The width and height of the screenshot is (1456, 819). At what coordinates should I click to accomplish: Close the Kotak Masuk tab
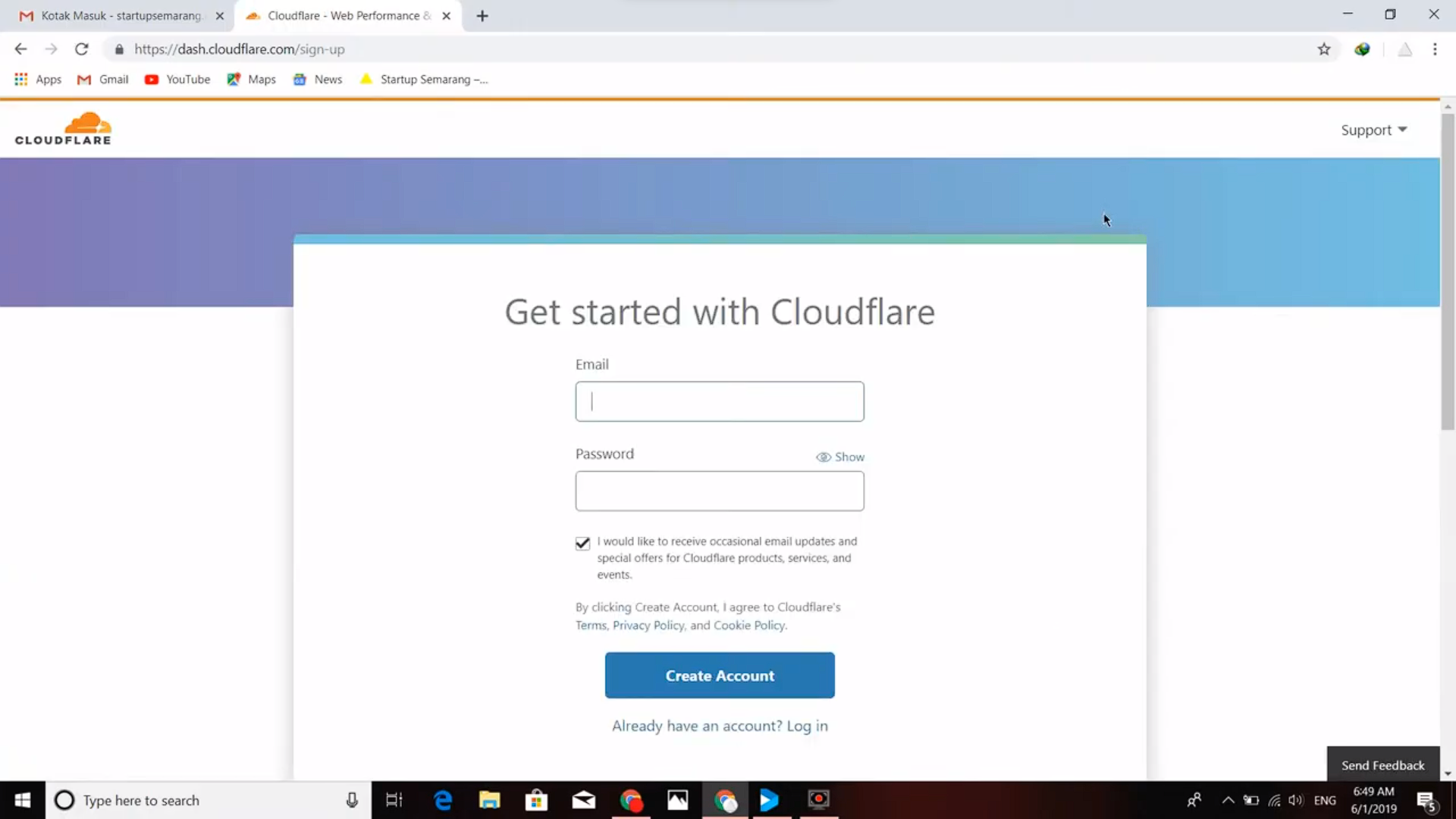click(220, 16)
